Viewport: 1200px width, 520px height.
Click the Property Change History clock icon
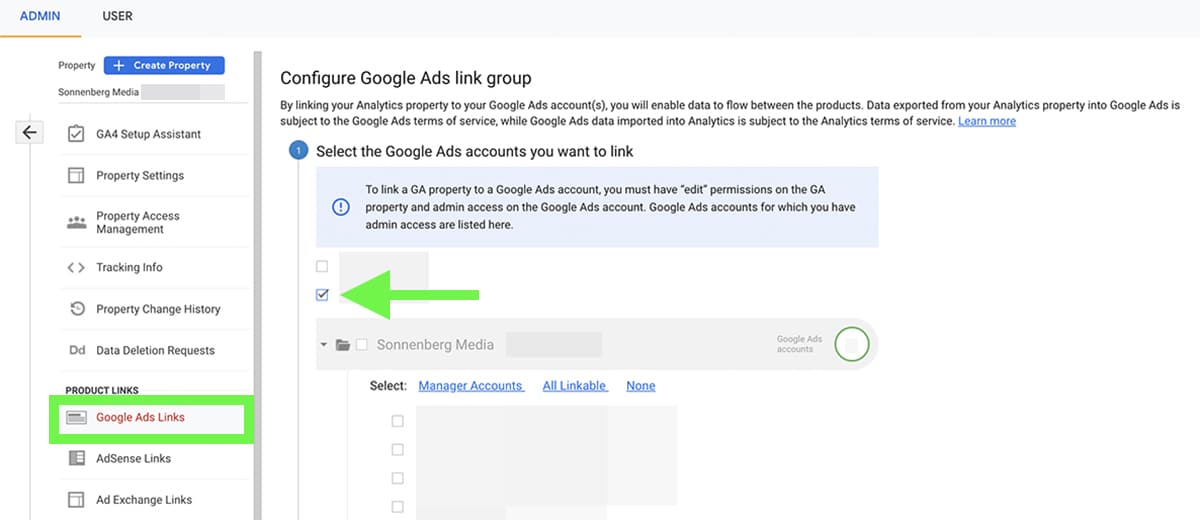pos(76,309)
